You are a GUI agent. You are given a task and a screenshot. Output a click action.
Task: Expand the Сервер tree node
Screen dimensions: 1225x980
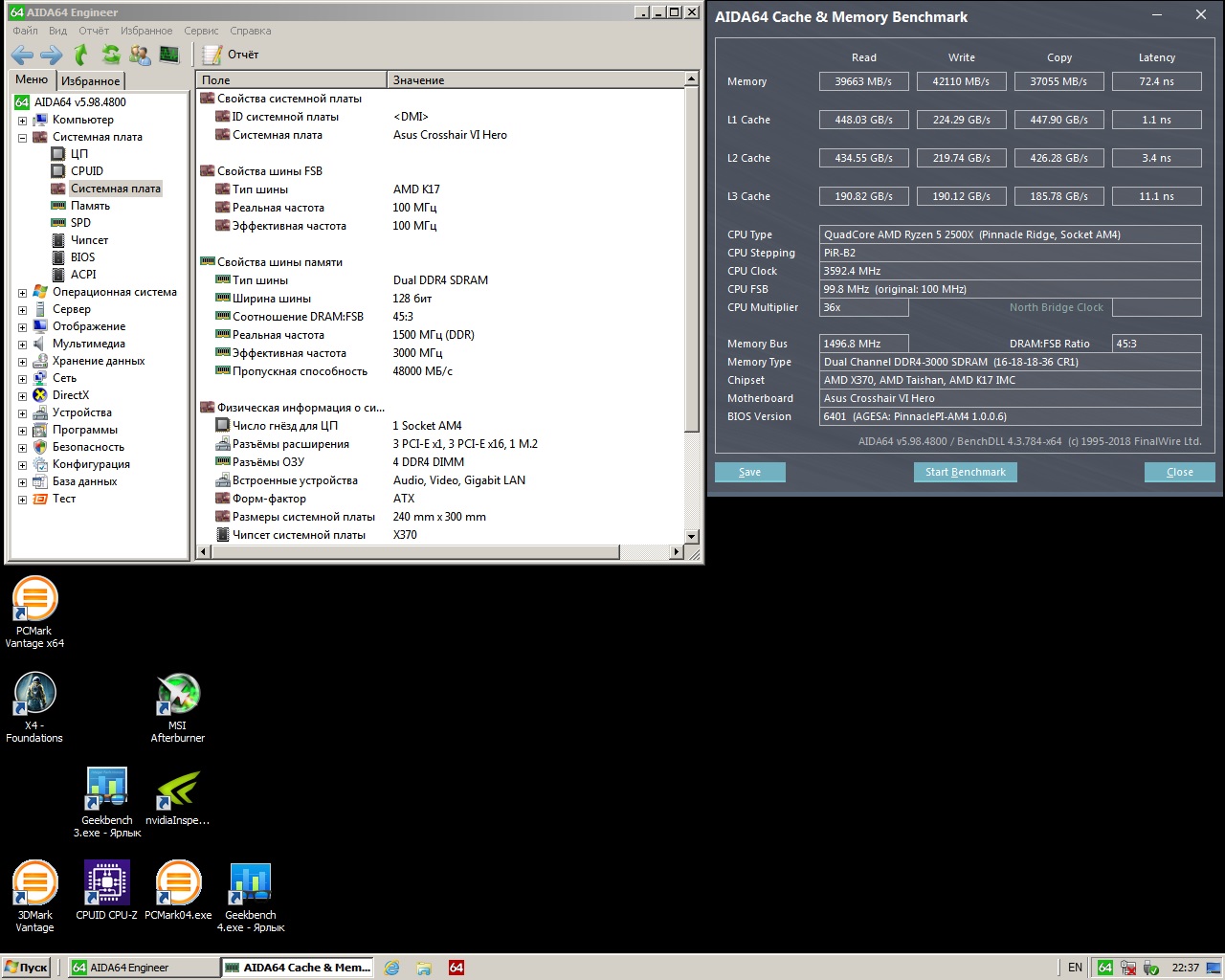(x=22, y=310)
